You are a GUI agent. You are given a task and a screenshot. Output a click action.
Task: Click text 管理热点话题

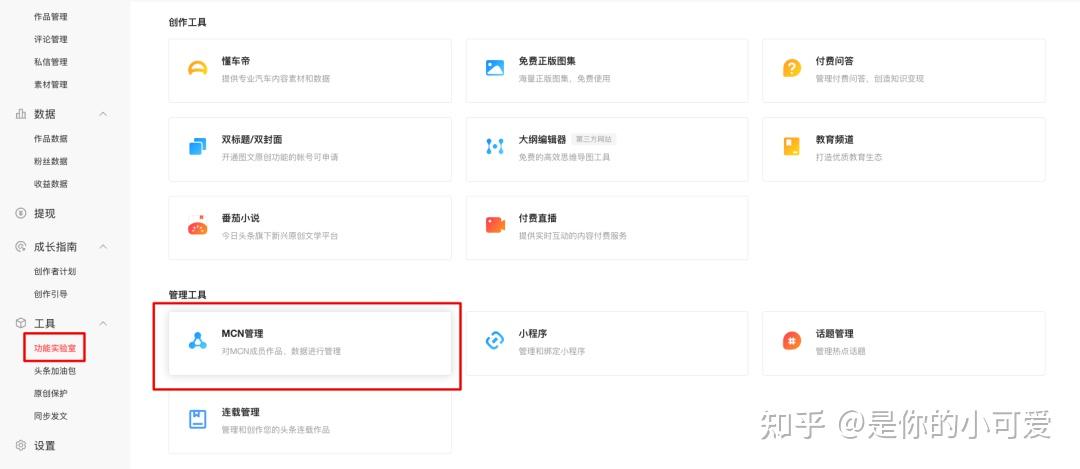point(840,351)
